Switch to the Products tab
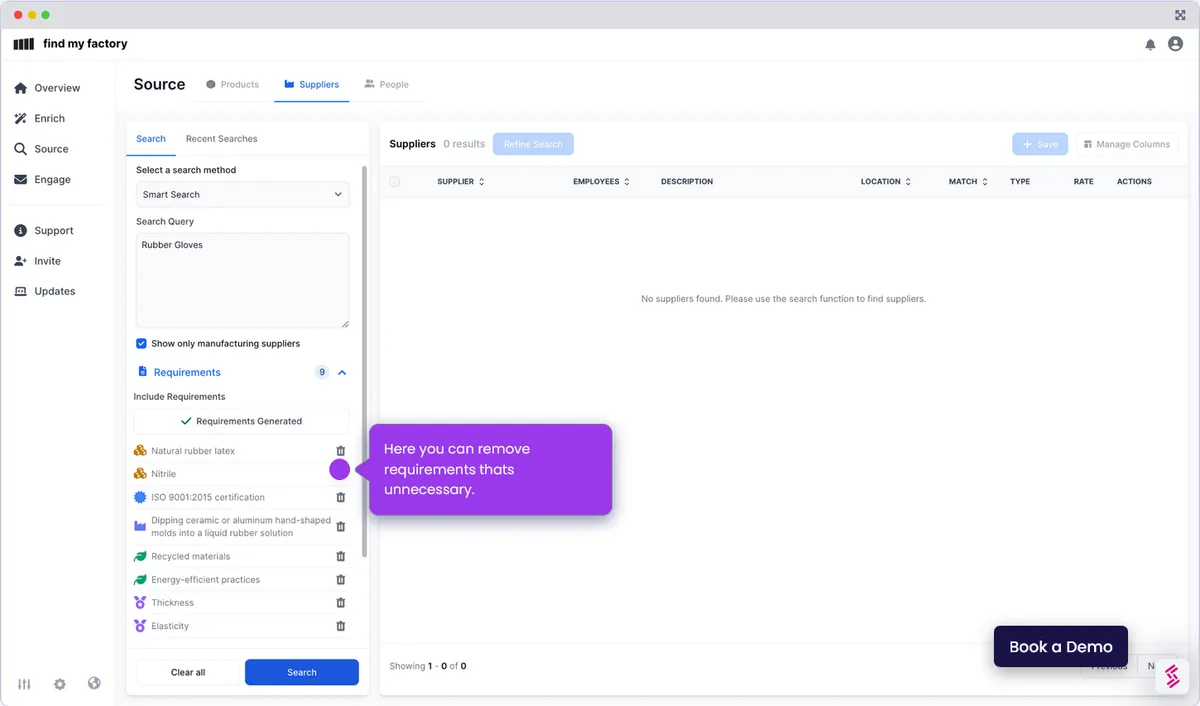Image resolution: width=1200 pixels, height=706 pixels. [232, 84]
